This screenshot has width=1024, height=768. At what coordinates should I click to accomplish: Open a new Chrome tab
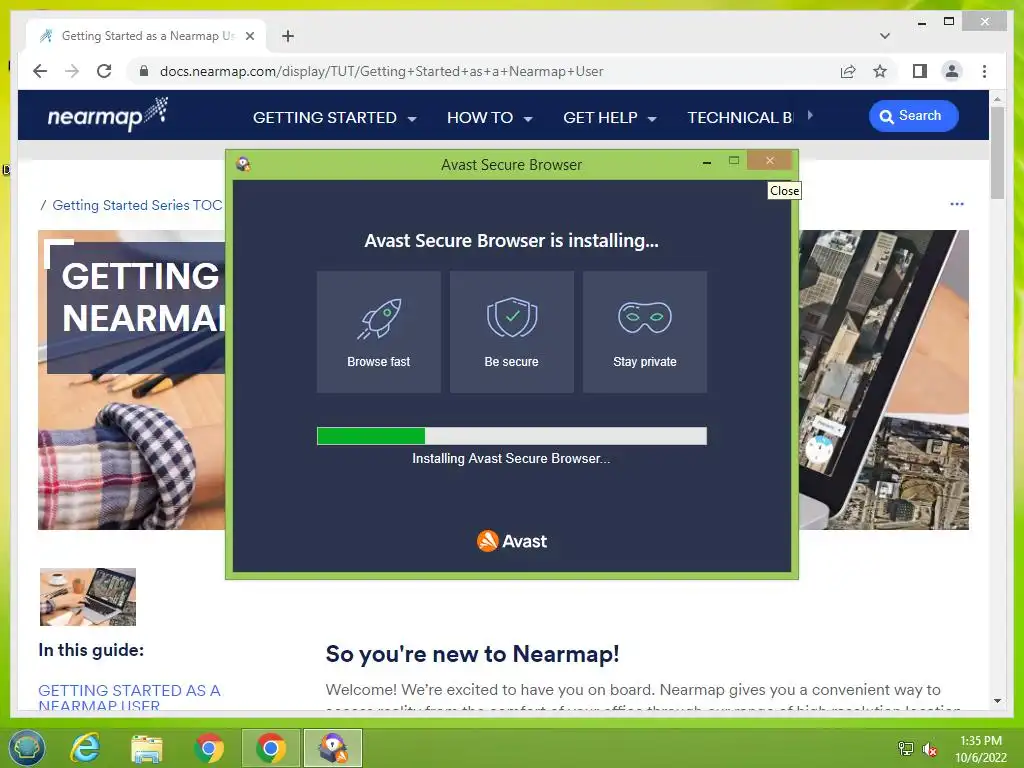(288, 36)
